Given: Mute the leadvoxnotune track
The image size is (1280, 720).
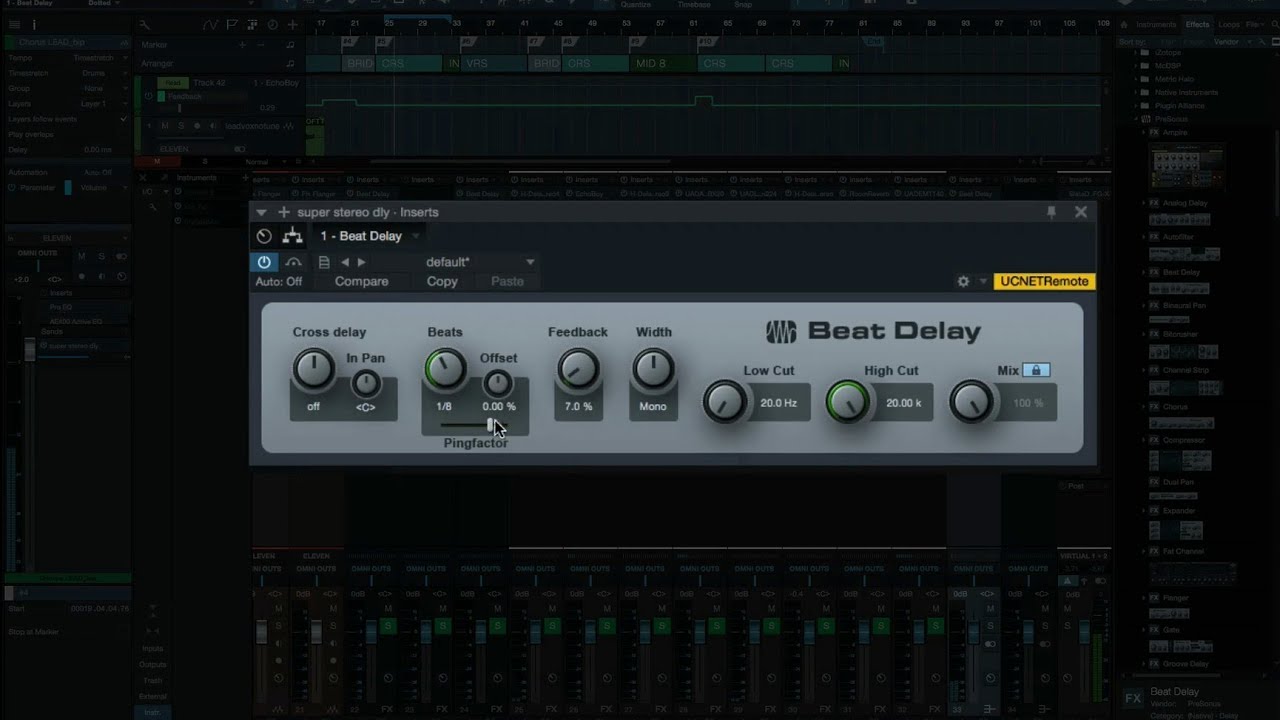Looking at the screenshot, I should tap(165, 126).
